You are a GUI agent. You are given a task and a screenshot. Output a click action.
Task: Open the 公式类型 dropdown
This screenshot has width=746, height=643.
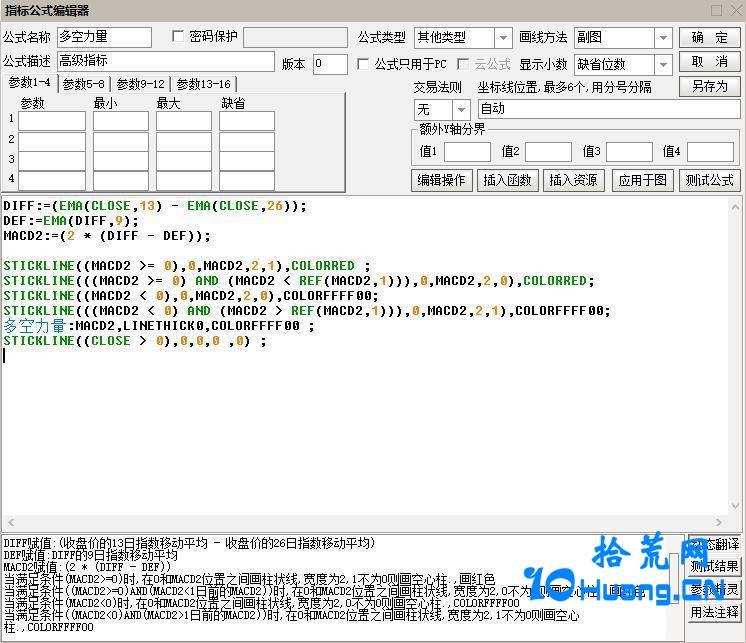503,38
